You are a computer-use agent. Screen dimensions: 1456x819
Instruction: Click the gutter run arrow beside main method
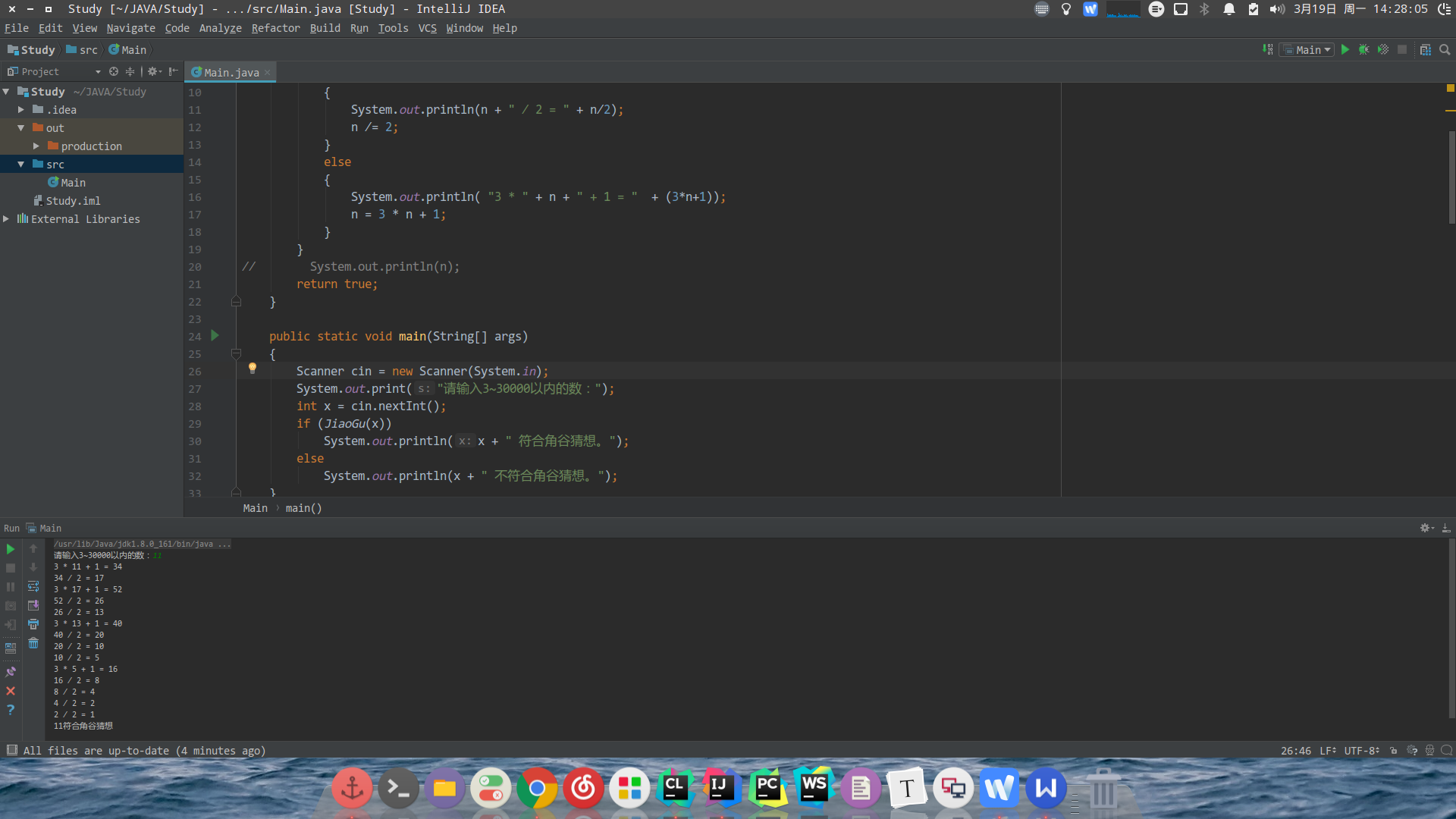pyautogui.click(x=215, y=335)
